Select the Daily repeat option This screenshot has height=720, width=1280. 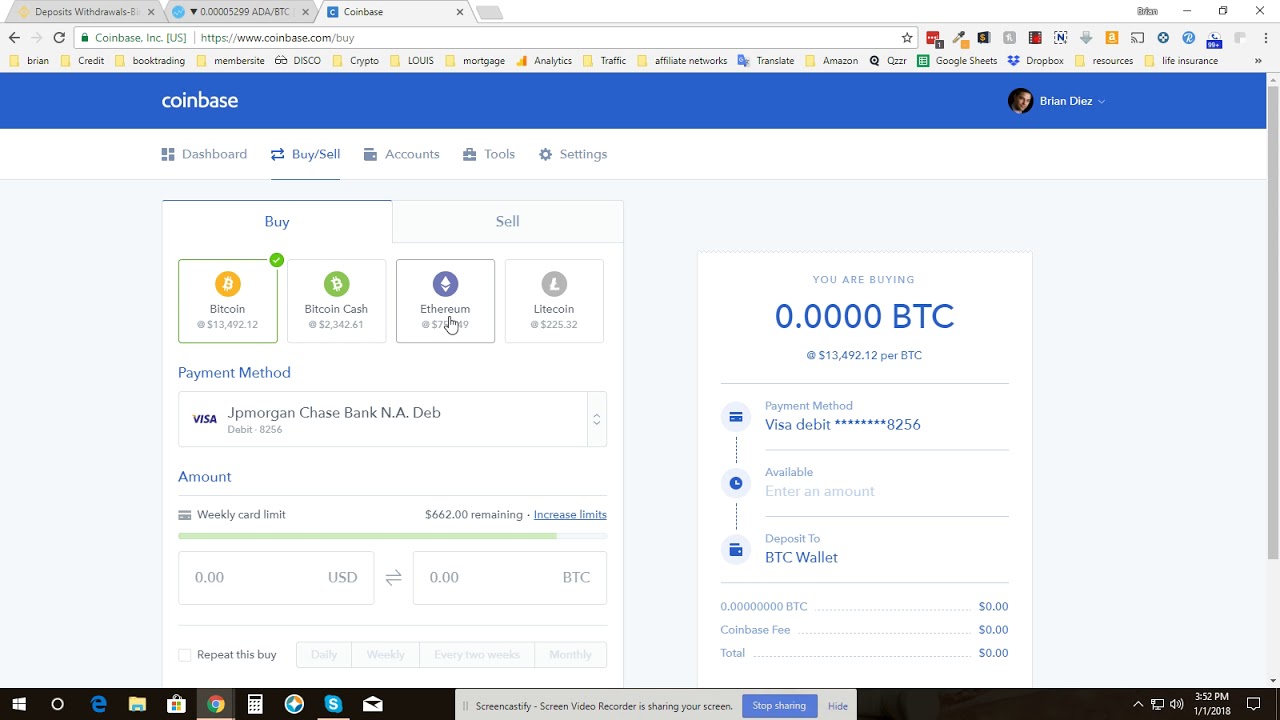(x=324, y=655)
